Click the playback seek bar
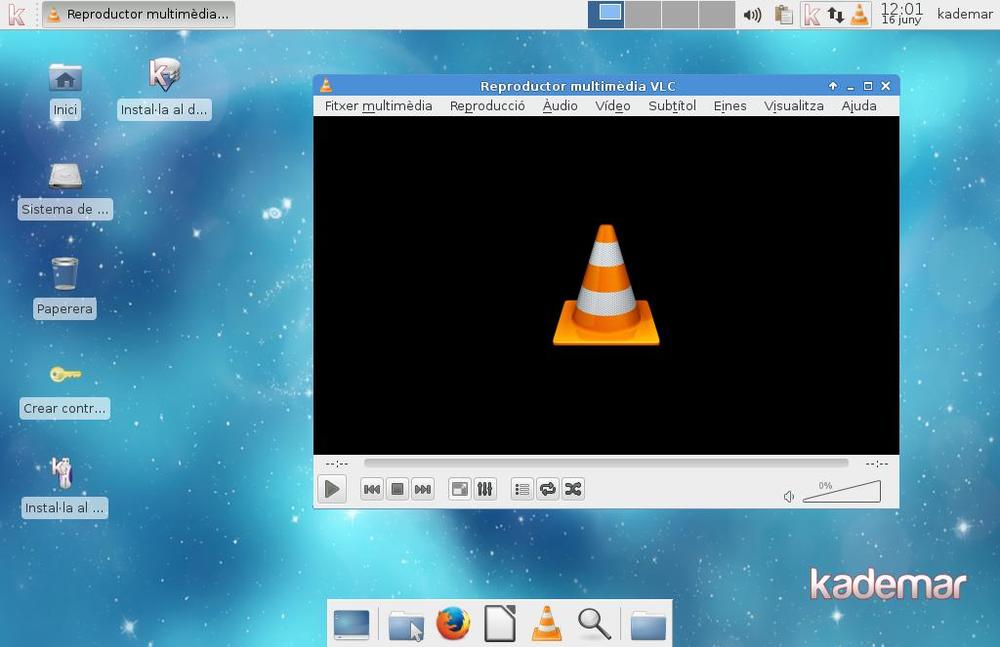The height and width of the screenshot is (647, 1000). coord(606,463)
